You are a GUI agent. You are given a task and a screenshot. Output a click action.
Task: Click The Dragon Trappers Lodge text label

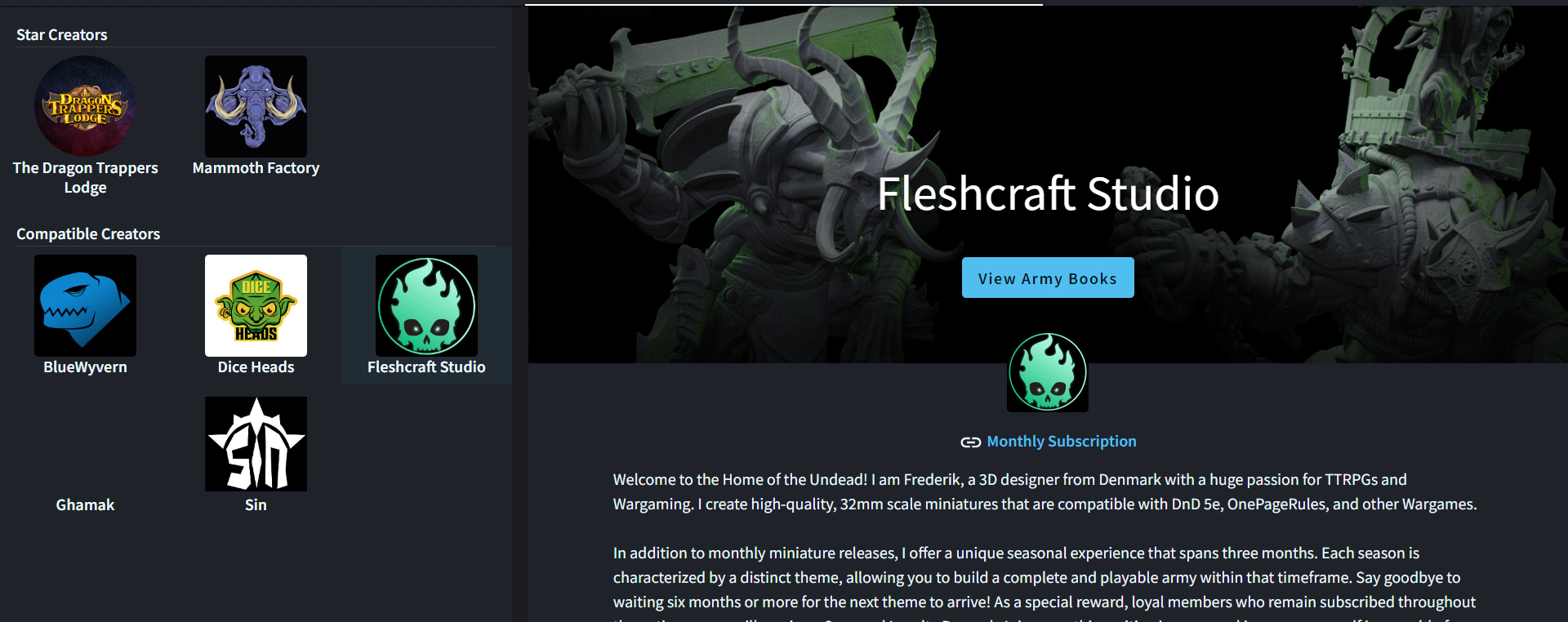(85, 177)
